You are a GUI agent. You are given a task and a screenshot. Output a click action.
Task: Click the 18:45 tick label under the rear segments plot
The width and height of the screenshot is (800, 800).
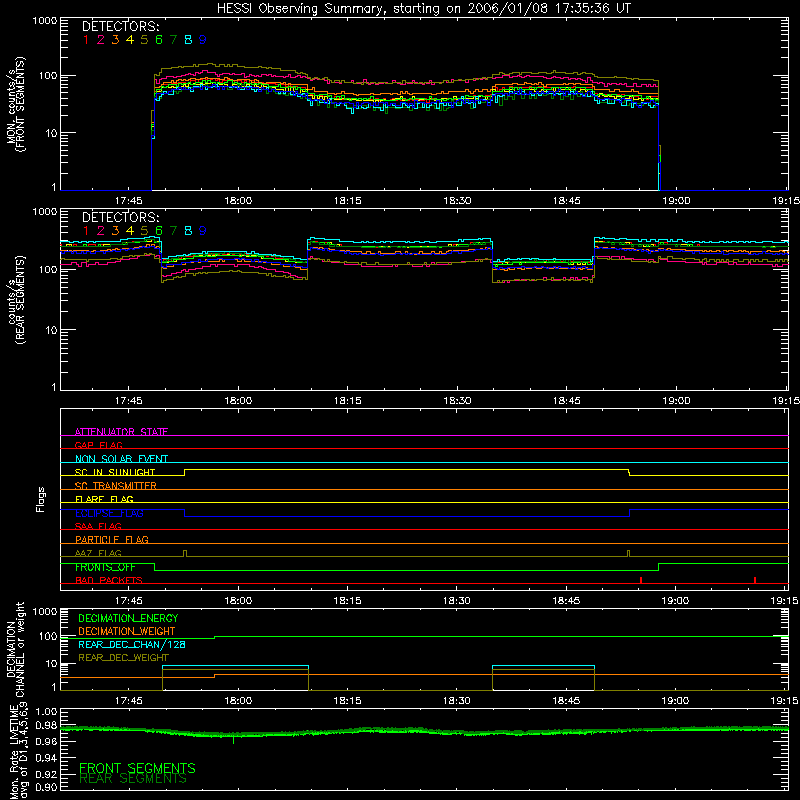click(x=566, y=401)
